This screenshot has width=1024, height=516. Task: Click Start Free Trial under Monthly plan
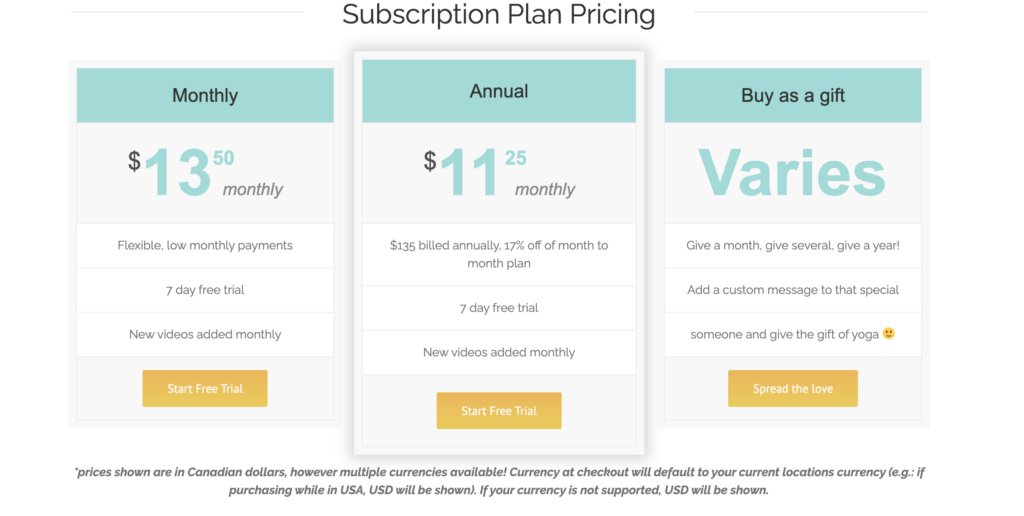(x=205, y=389)
